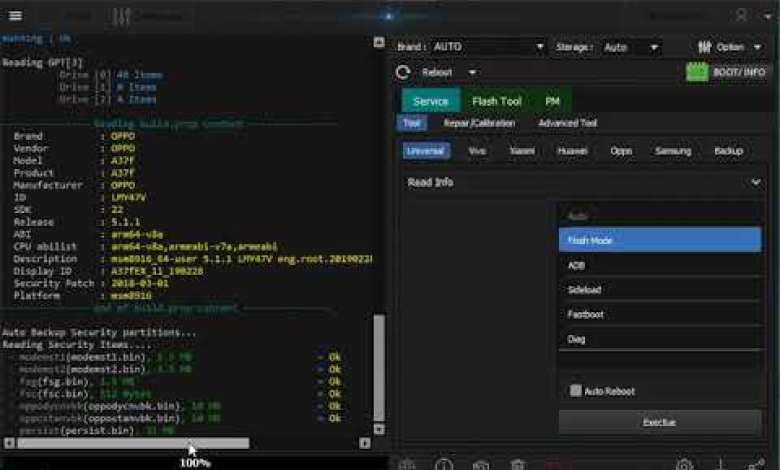Open the gear settings icon at bottom

(685, 464)
